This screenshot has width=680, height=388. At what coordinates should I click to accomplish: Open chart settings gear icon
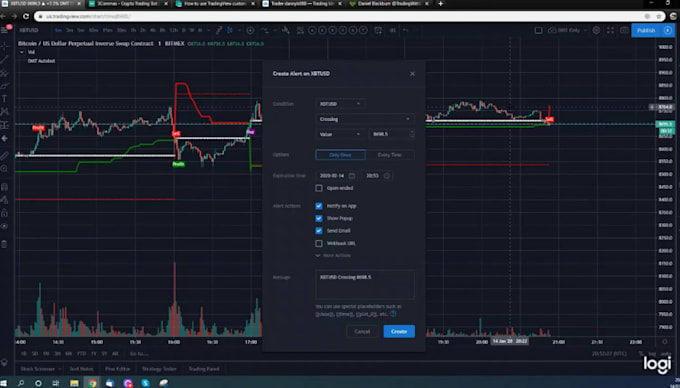(596, 30)
